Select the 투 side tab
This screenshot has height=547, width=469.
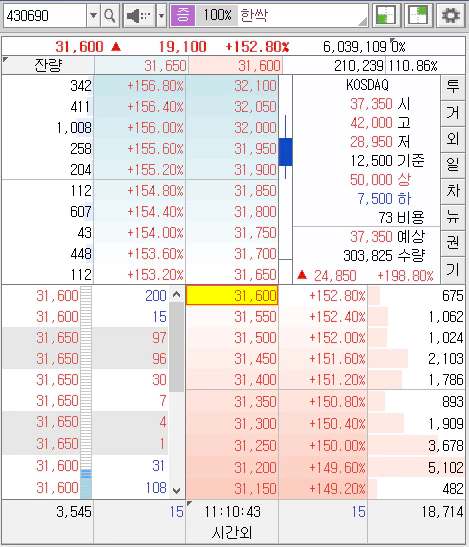pyautogui.click(x=453, y=87)
